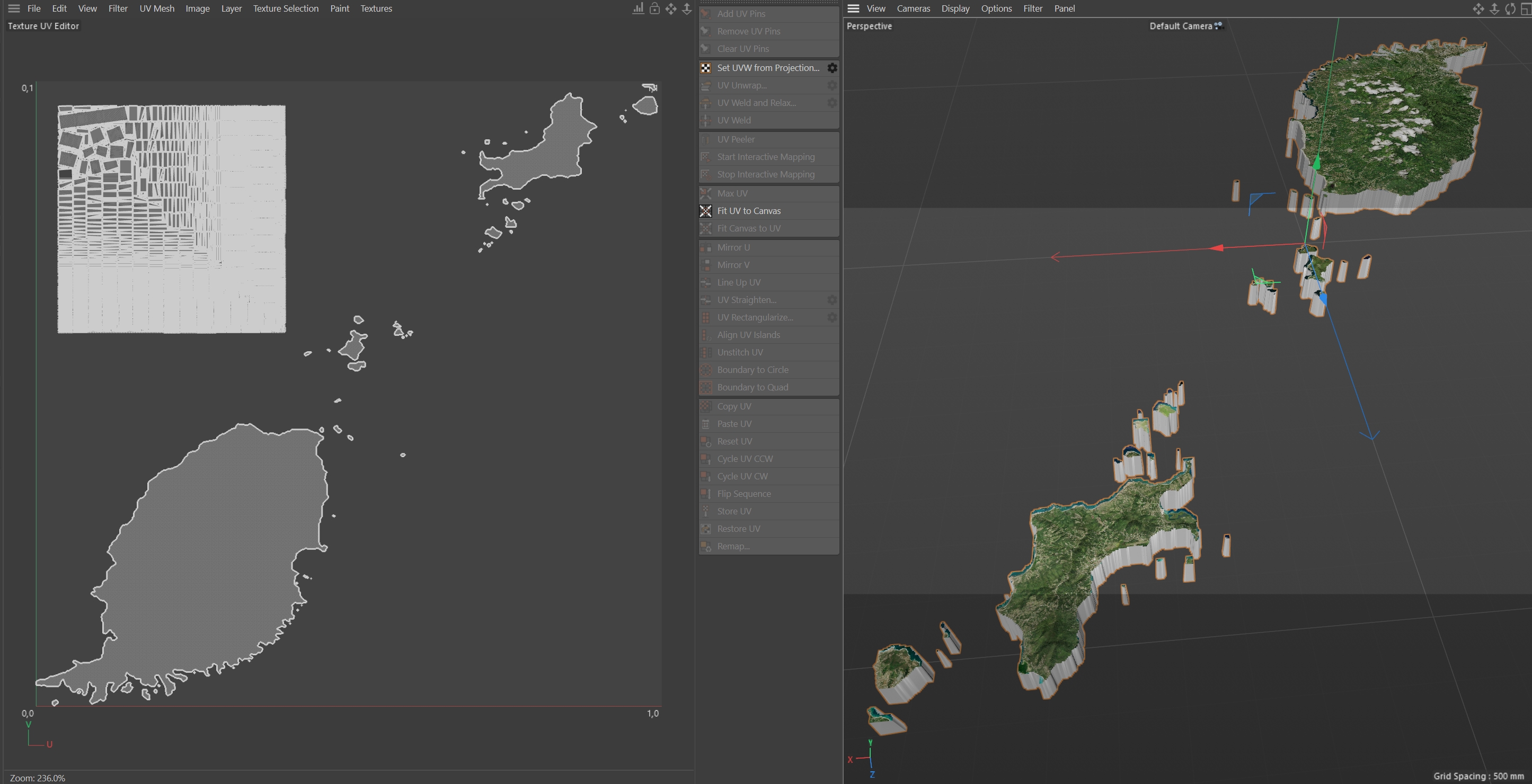Click the UV editor zoom arrow icon

686,8
